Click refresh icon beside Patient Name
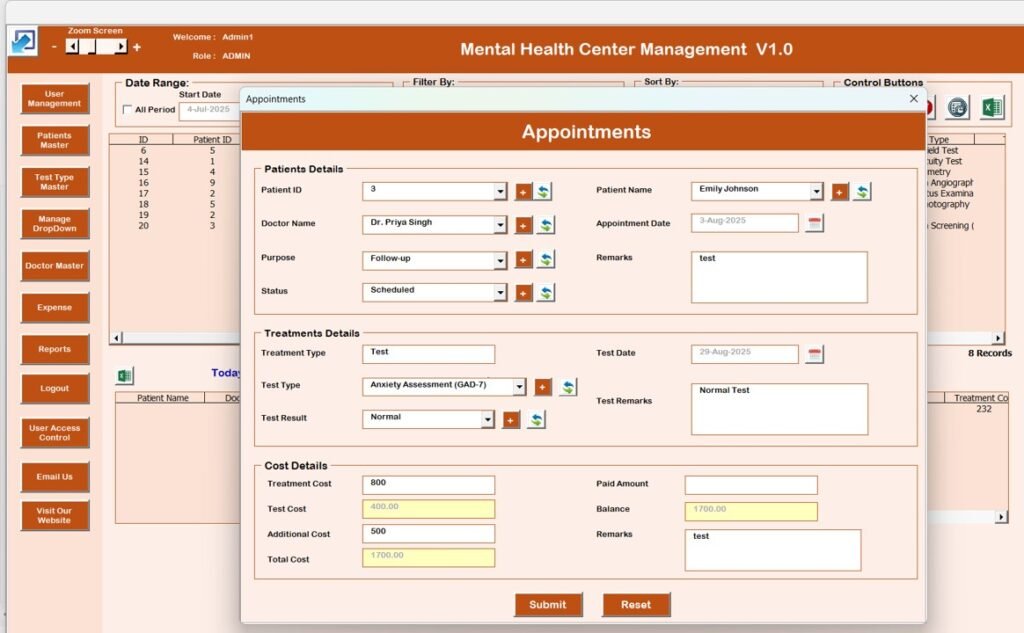The width and height of the screenshot is (1024, 633). [x=862, y=192]
